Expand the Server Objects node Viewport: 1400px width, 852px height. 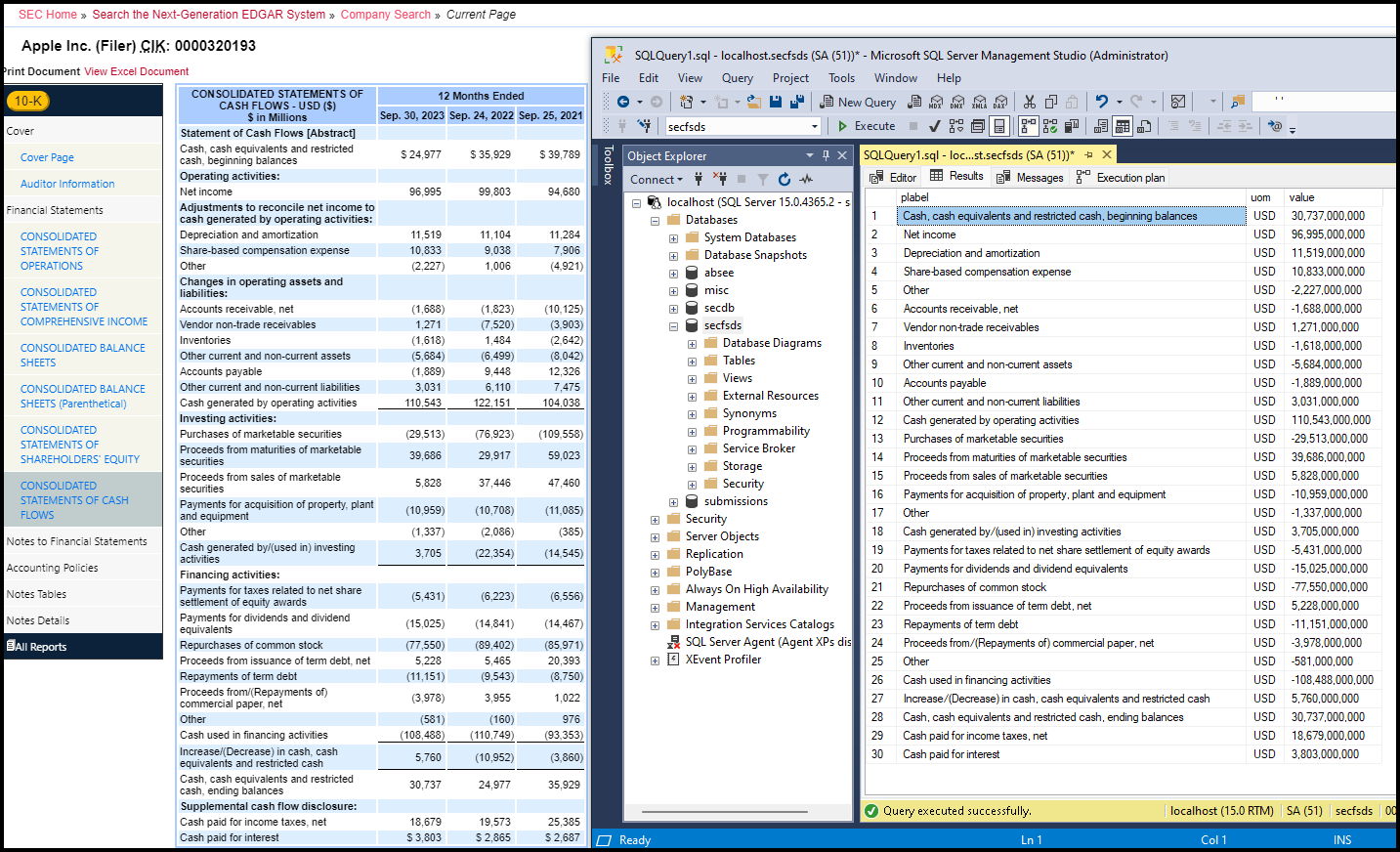[x=655, y=537]
